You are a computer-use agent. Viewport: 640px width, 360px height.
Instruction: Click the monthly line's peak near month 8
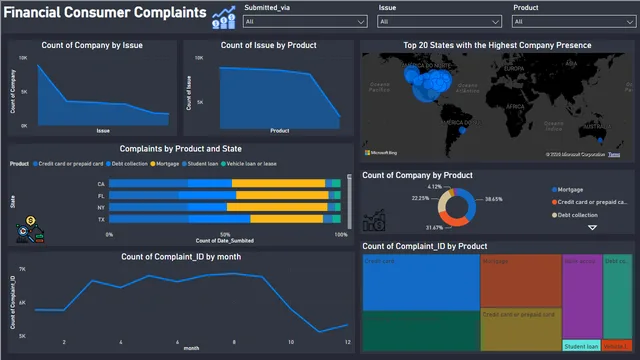233,273
